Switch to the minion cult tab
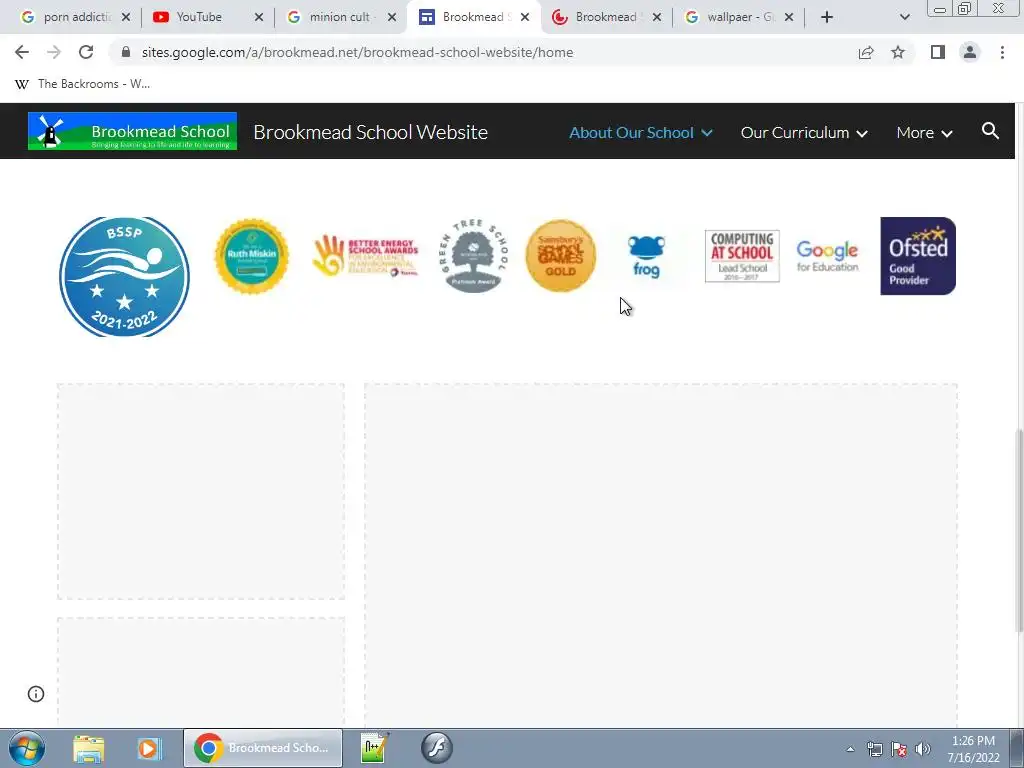 [340, 17]
